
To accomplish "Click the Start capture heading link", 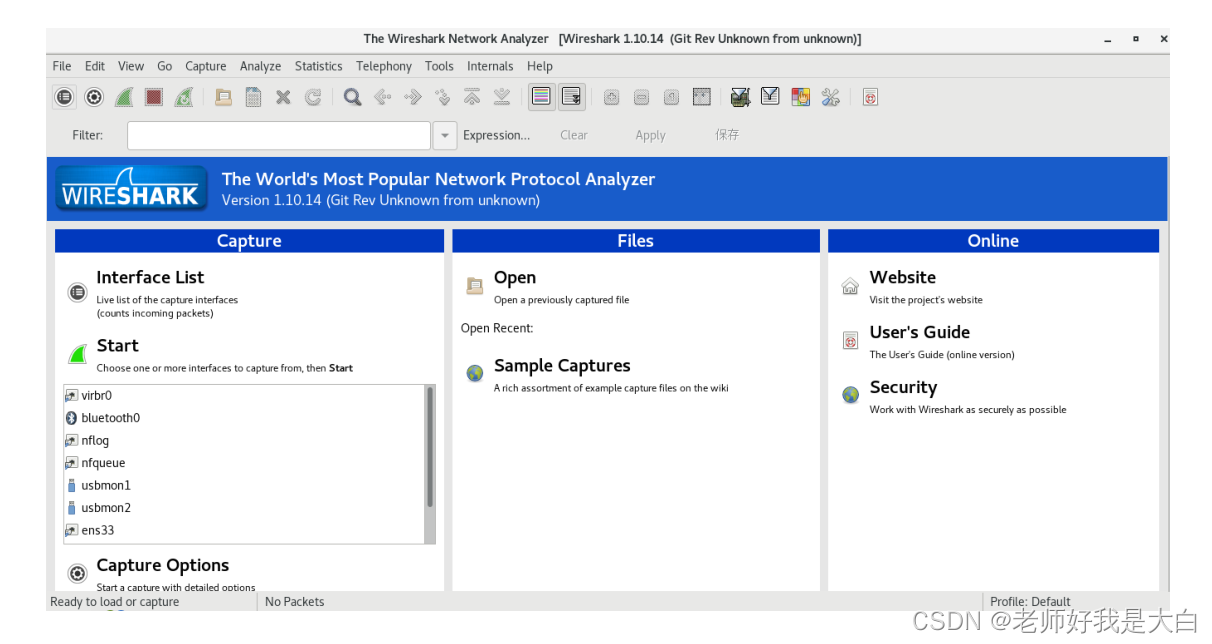I will pyautogui.click(x=117, y=345).
